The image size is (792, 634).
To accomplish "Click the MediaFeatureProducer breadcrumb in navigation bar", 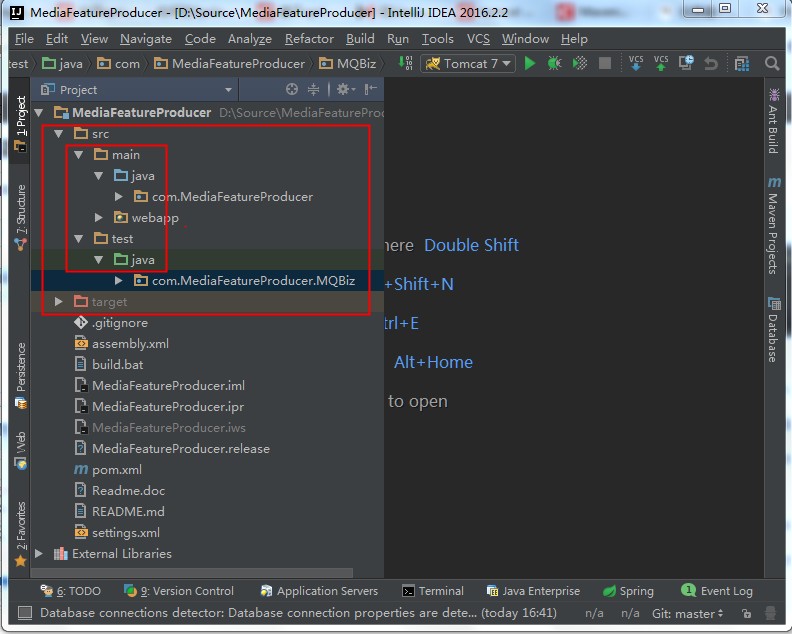I will tap(230, 64).
